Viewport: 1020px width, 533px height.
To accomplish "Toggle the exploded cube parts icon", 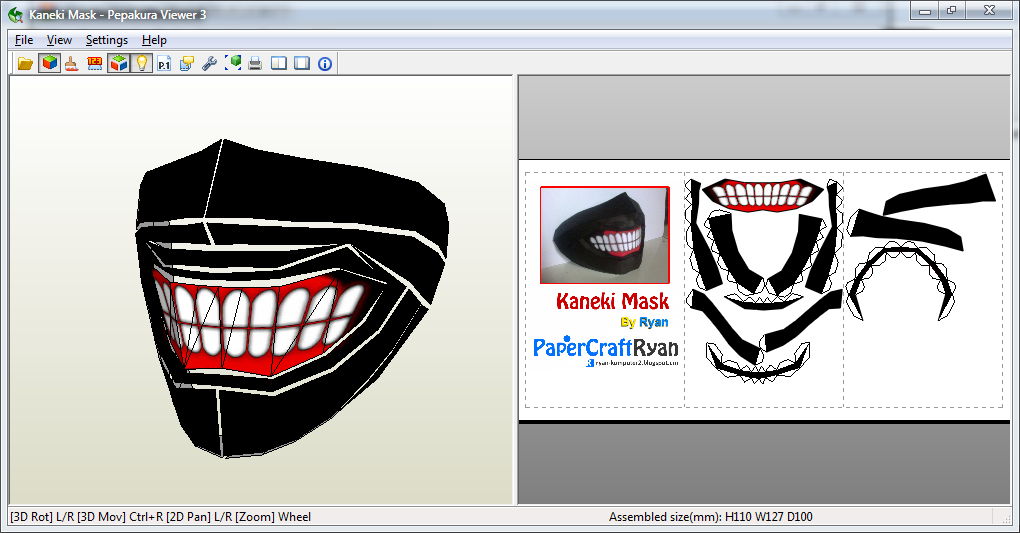I will (118, 63).
